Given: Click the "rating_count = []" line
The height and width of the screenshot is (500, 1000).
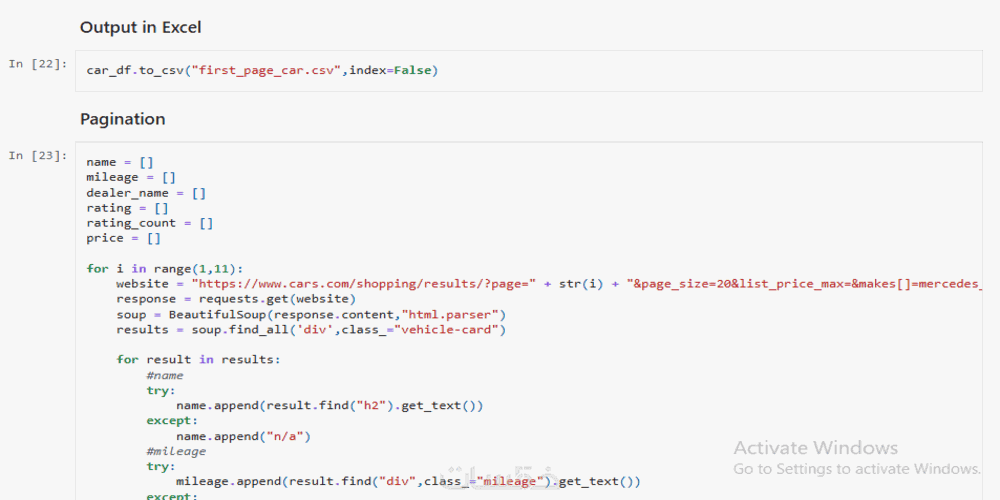Looking at the screenshot, I should coord(149,223).
